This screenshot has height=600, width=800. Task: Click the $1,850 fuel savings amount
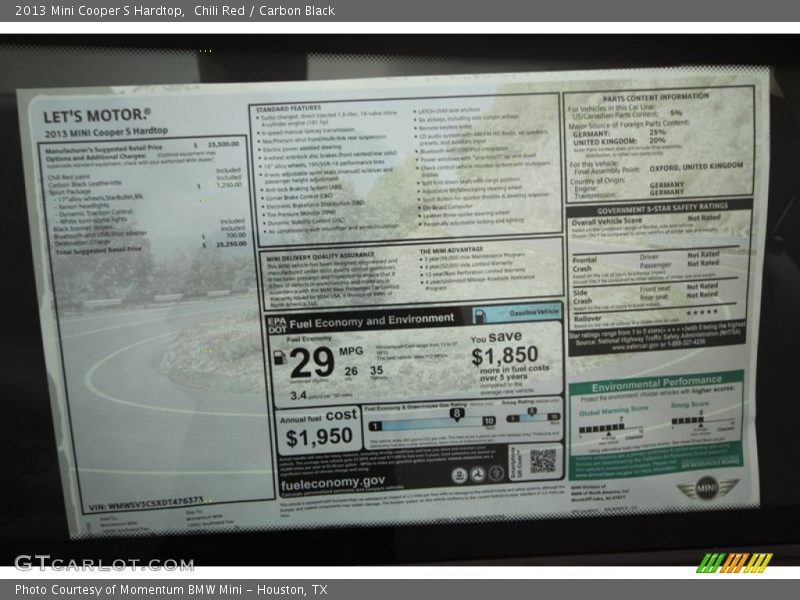coord(505,355)
